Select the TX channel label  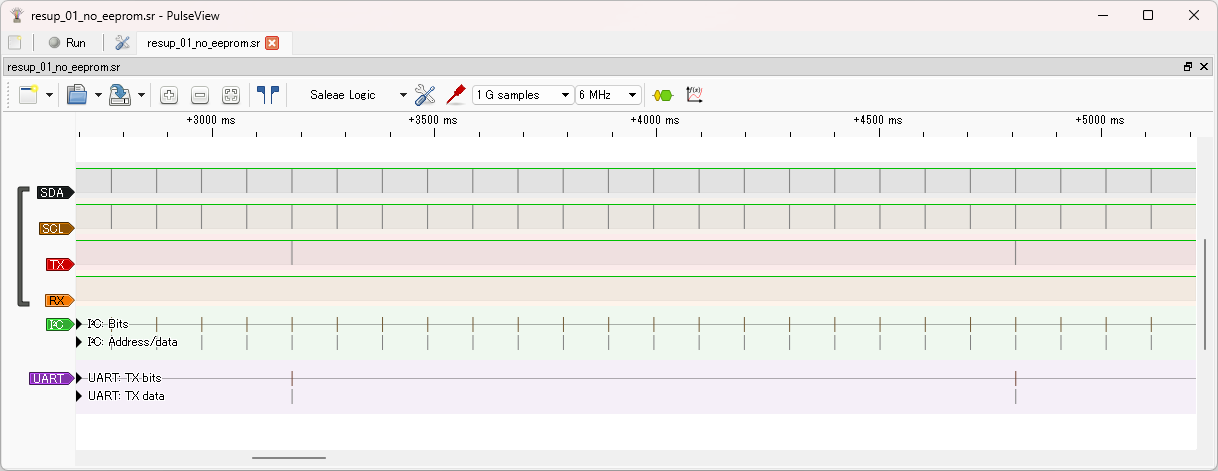pyautogui.click(x=60, y=264)
